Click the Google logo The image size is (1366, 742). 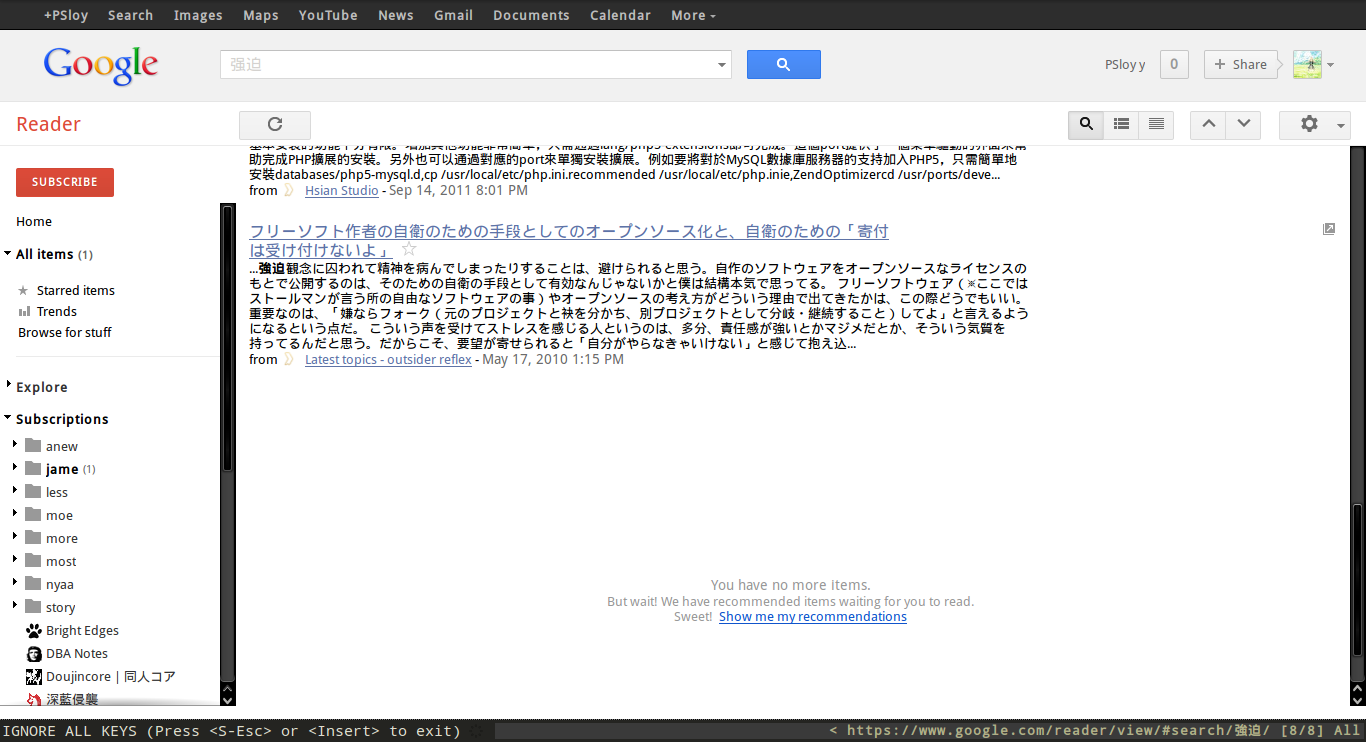(101, 66)
